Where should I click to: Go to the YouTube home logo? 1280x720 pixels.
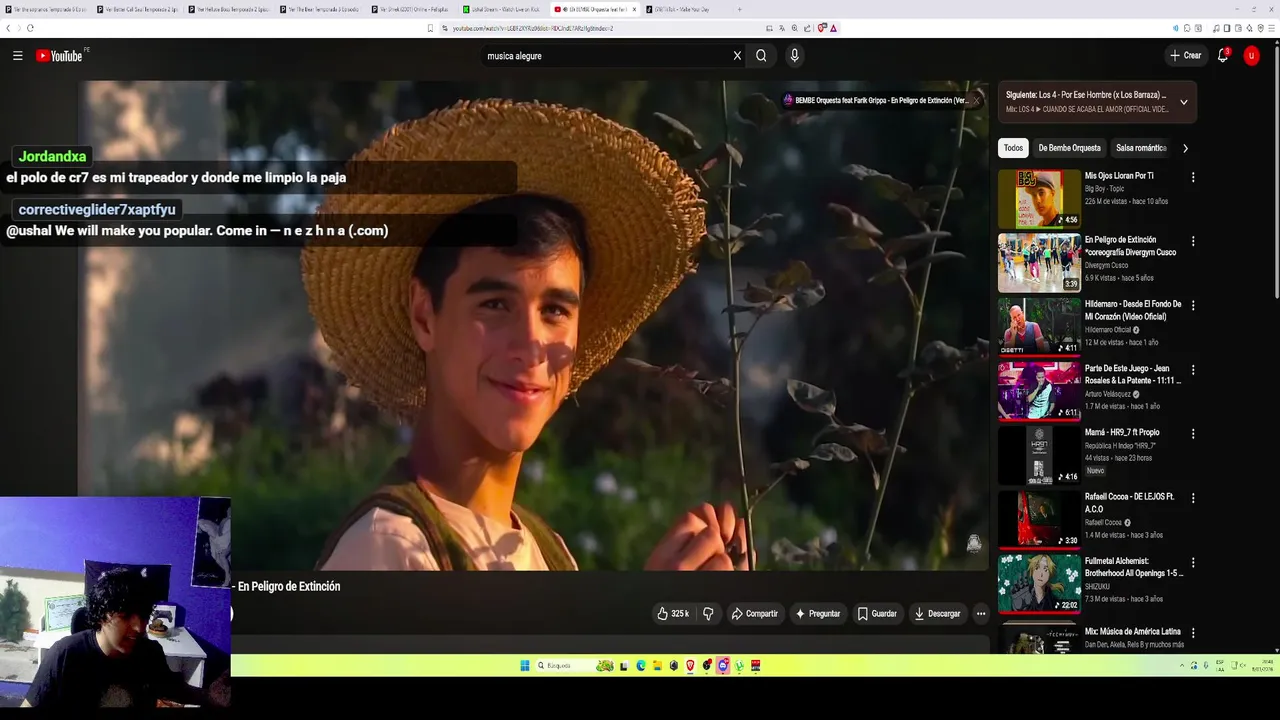click(x=59, y=56)
